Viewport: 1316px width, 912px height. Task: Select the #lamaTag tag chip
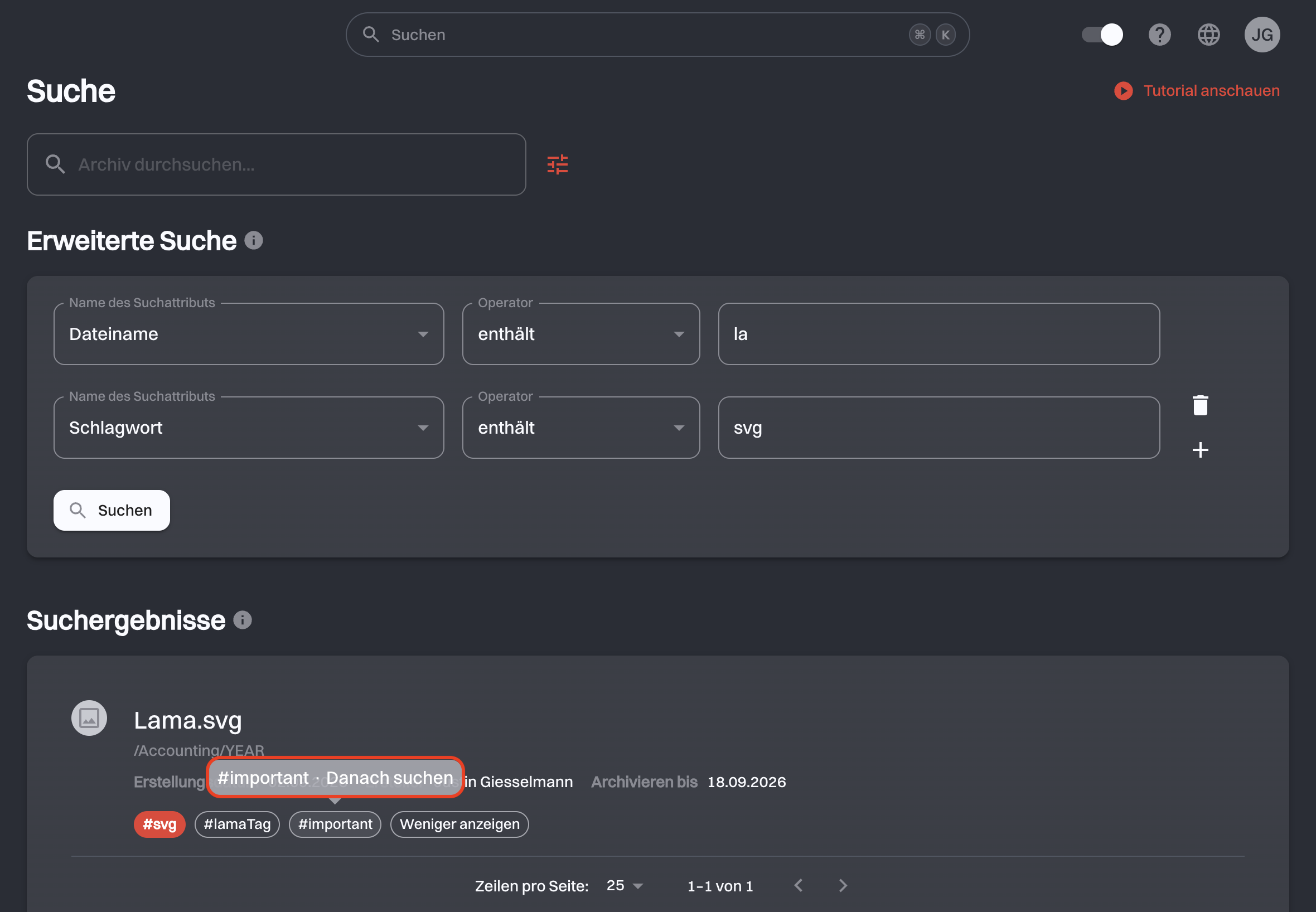coord(237,824)
